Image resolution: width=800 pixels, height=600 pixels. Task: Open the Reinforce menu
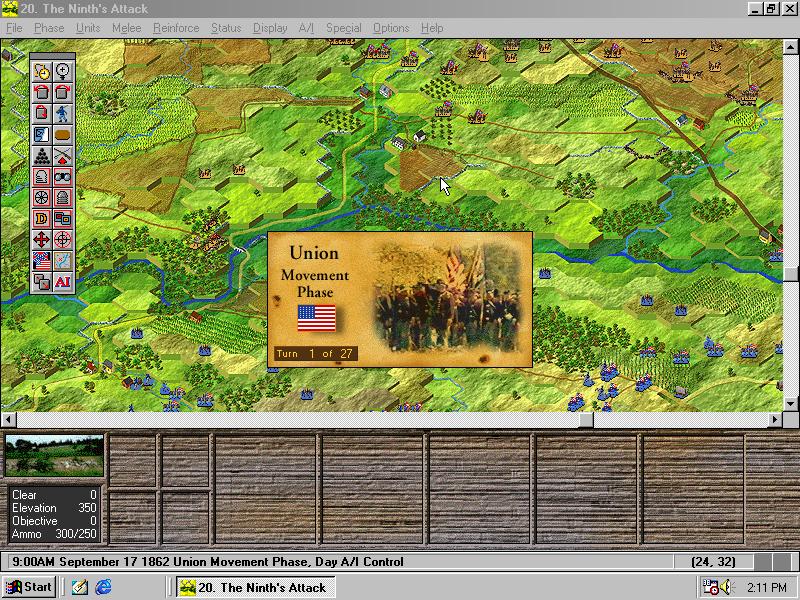click(176, 28)
